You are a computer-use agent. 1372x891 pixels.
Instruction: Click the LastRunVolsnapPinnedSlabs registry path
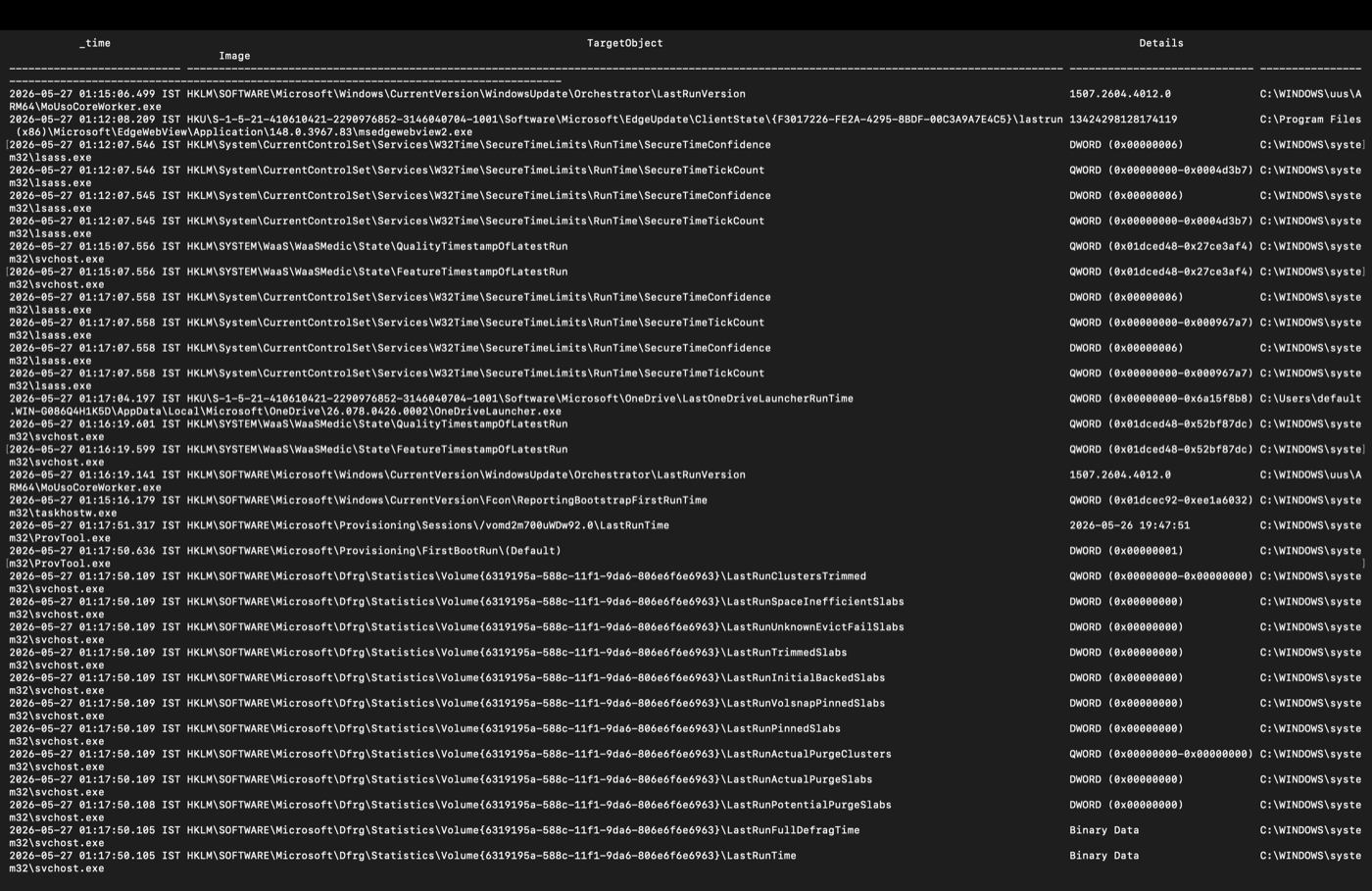point(536,705)
